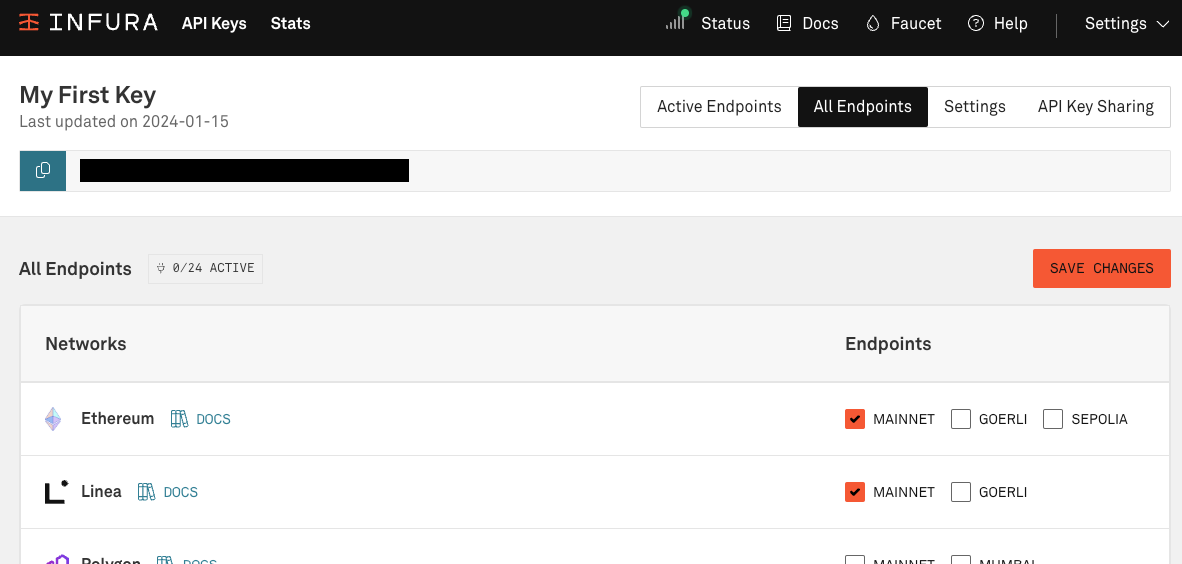Open the Status link in header
Image resolution: width=1182 pixels, height=564 pixels.
[725, 23]
